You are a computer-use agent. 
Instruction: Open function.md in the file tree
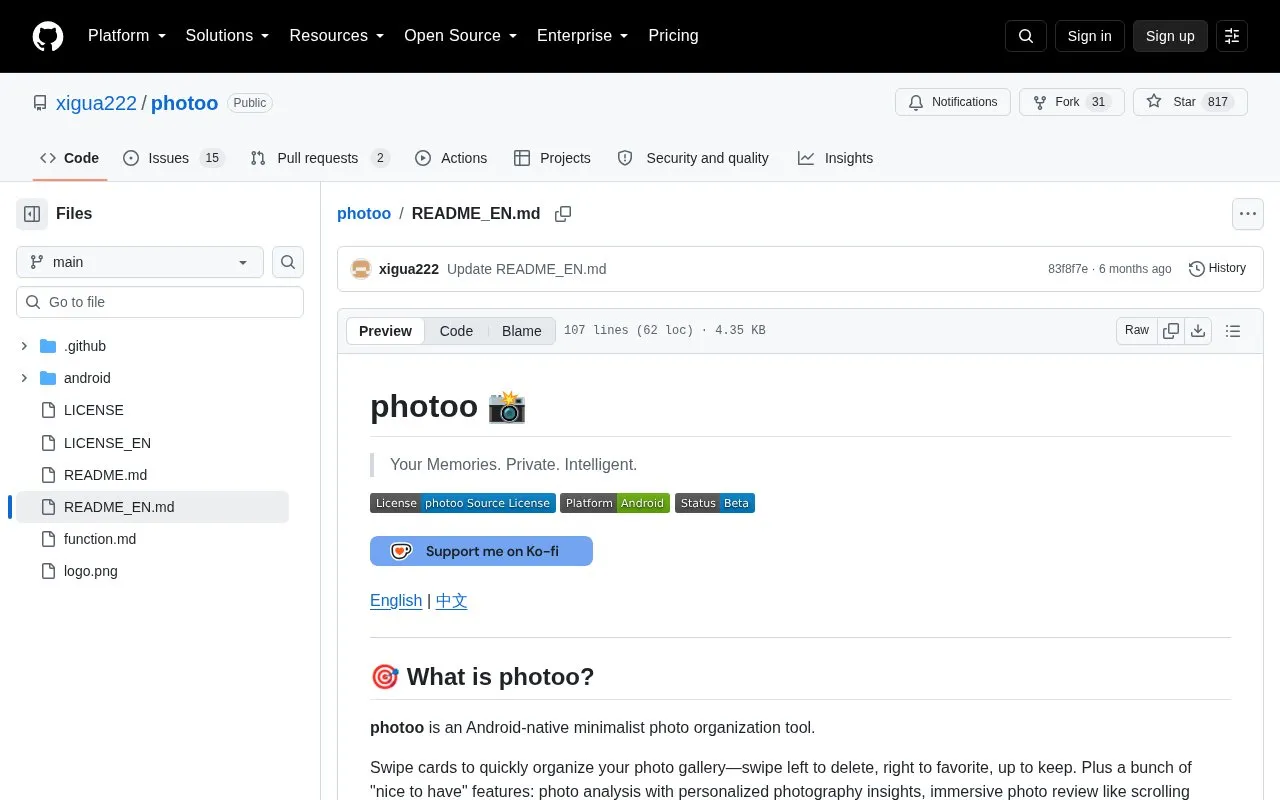tap(100, 539)
